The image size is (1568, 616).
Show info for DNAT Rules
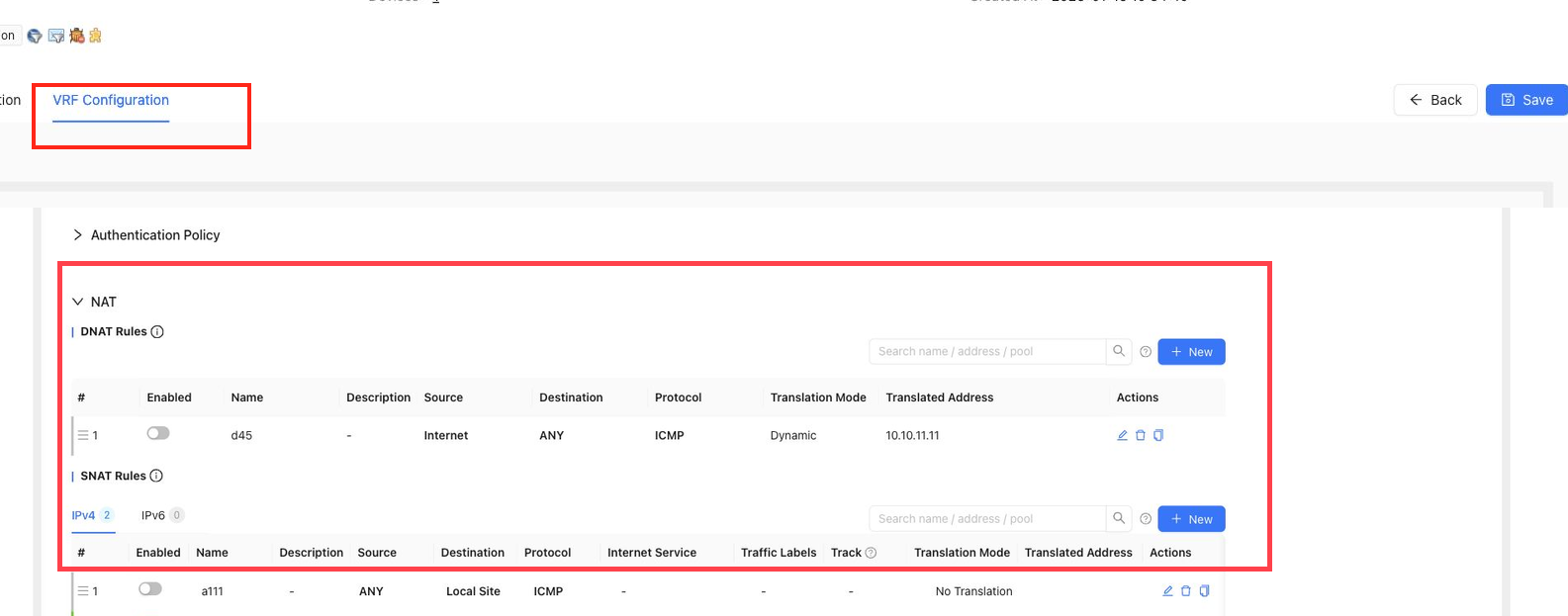[157, 331]
